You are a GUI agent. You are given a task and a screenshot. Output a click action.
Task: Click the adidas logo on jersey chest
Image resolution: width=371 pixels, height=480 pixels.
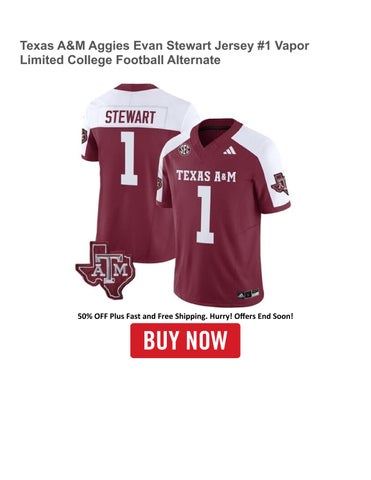tap(229, 151)
